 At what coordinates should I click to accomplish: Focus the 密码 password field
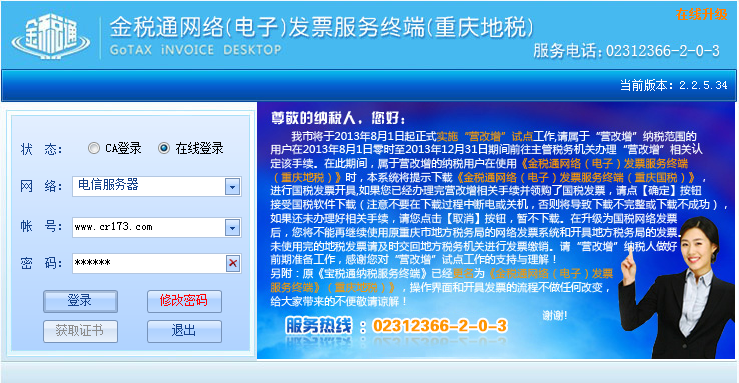(149, 263)
